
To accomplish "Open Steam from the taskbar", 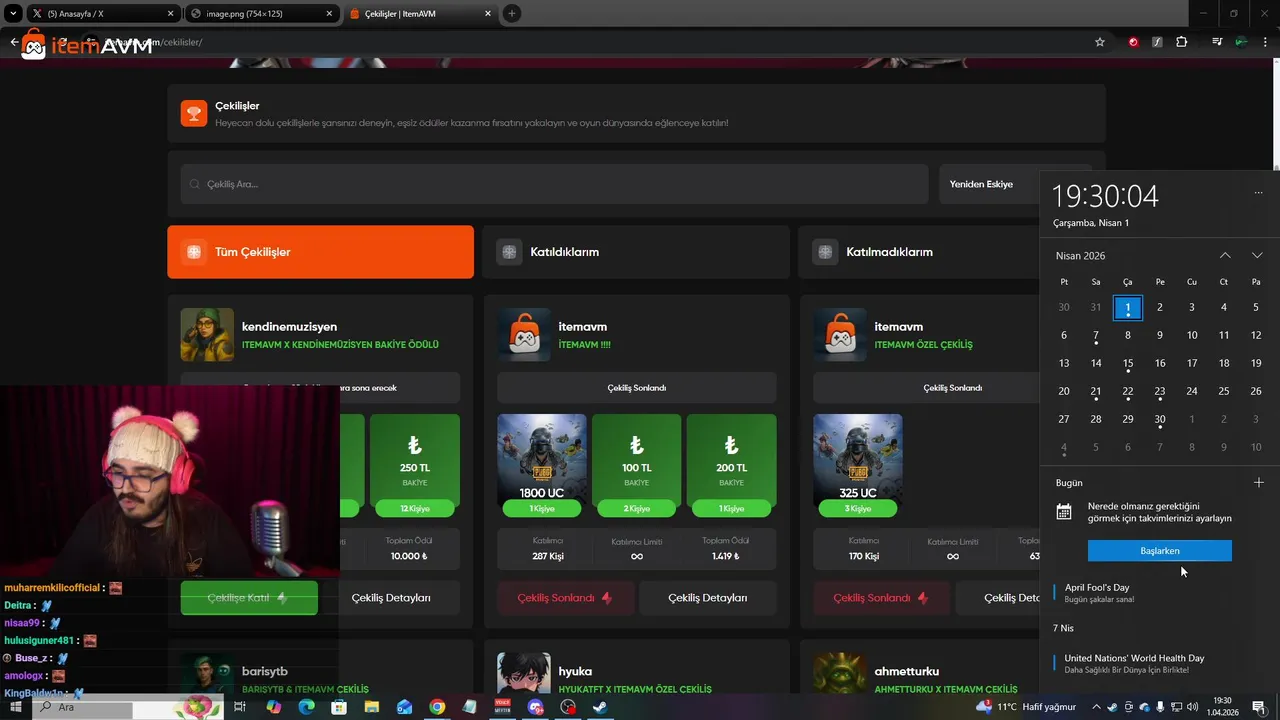I will tap(600, 707).
